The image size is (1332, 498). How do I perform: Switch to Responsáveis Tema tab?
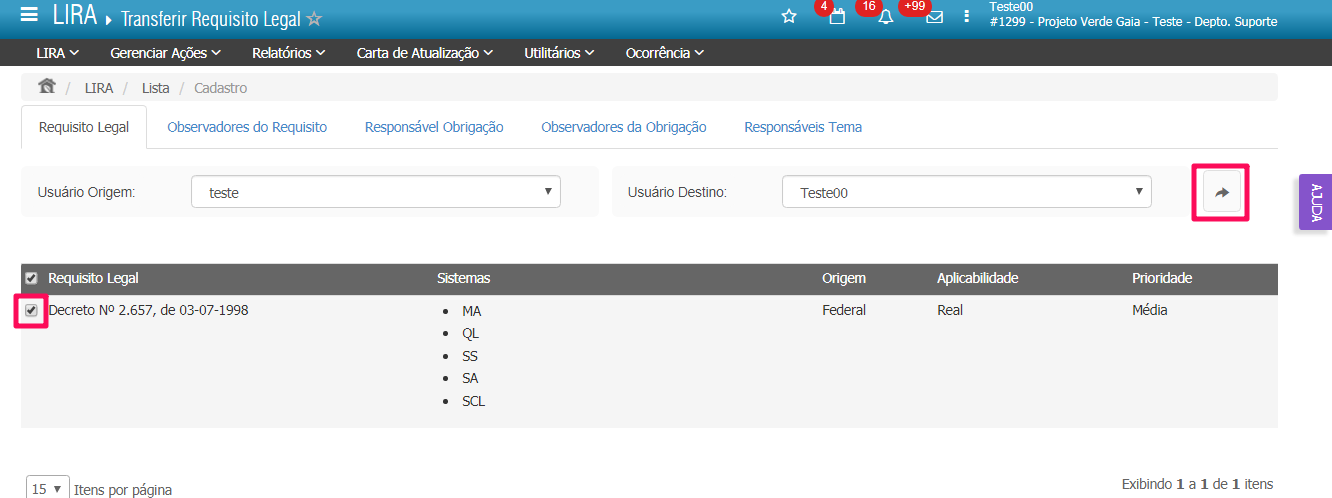(802, 127)
